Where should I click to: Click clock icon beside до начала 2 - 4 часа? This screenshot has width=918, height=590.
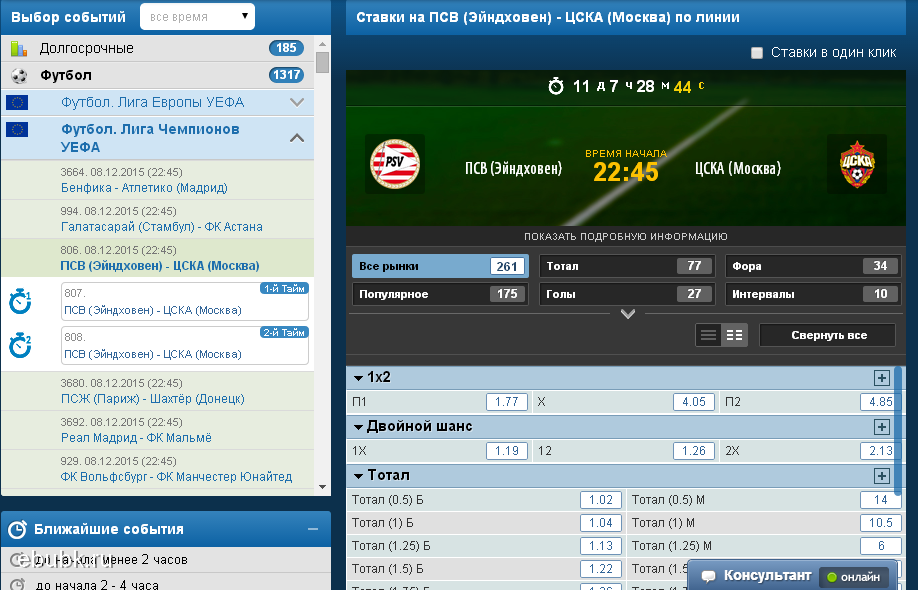click(x=18, y=585)
